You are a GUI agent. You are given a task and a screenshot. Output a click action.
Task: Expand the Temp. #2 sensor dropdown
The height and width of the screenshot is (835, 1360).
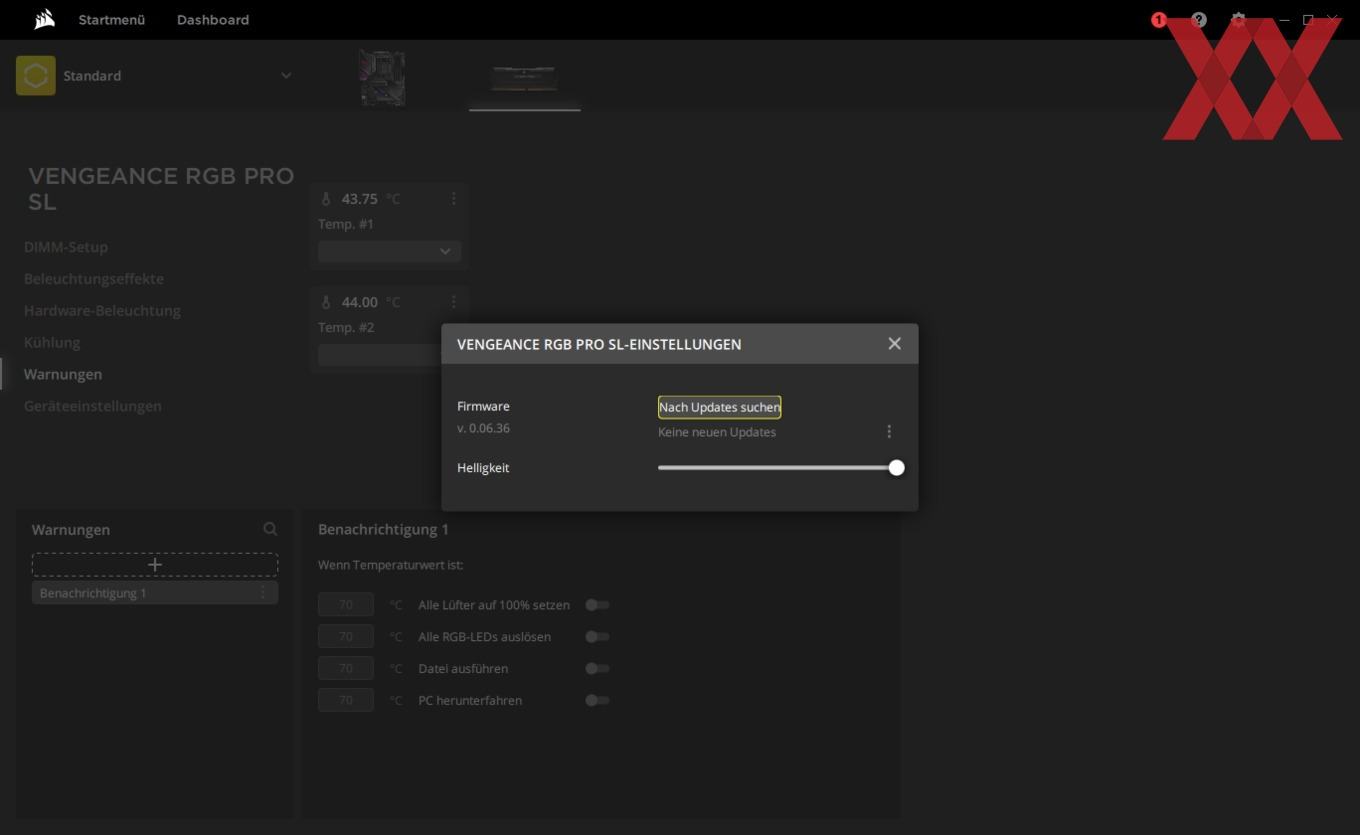pyautogui.click(x=380, y=355)
